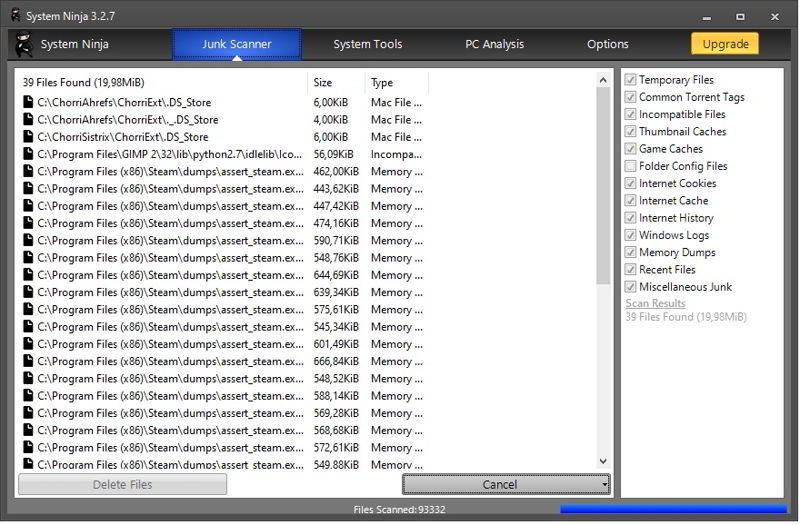Open the PC Analysis tab
Viewport: 800px width, 525px height.
coord(494,44)
